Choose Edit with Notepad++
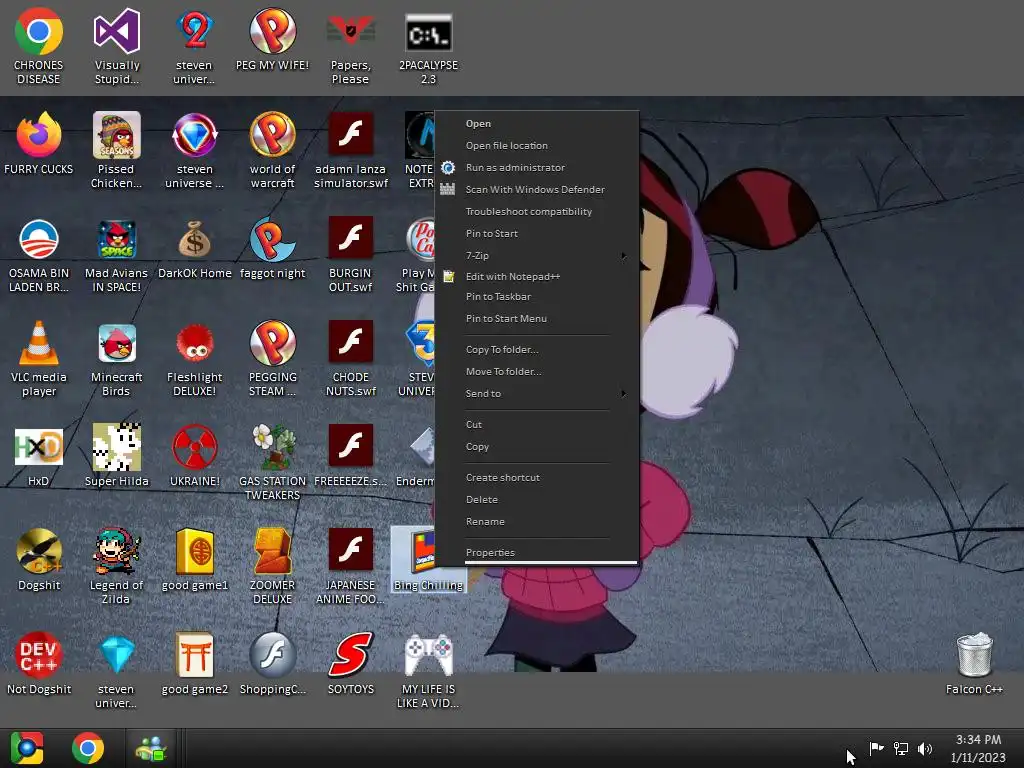 pos(537,276)
